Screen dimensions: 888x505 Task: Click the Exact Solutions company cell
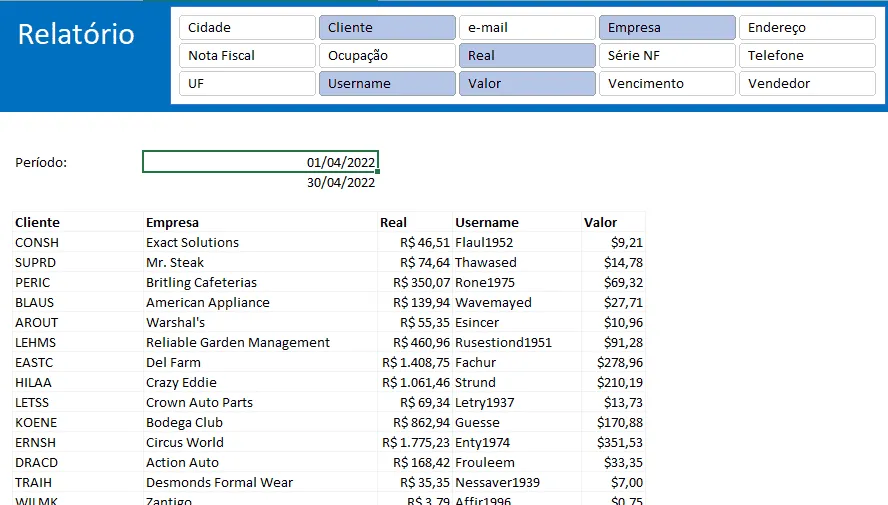click(261, 242)
